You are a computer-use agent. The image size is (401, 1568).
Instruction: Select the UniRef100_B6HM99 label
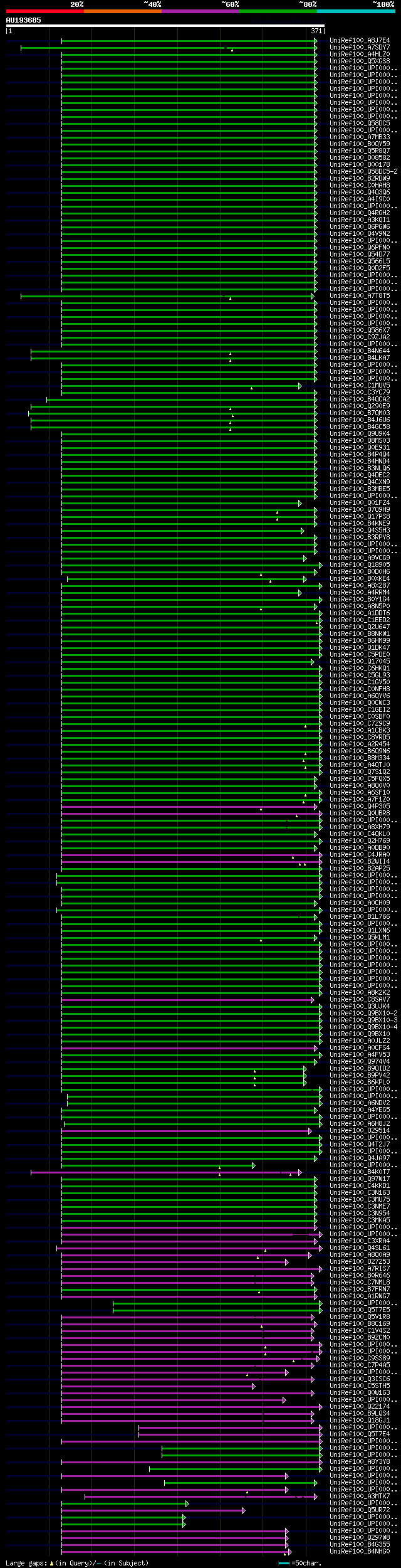(360, 641)
